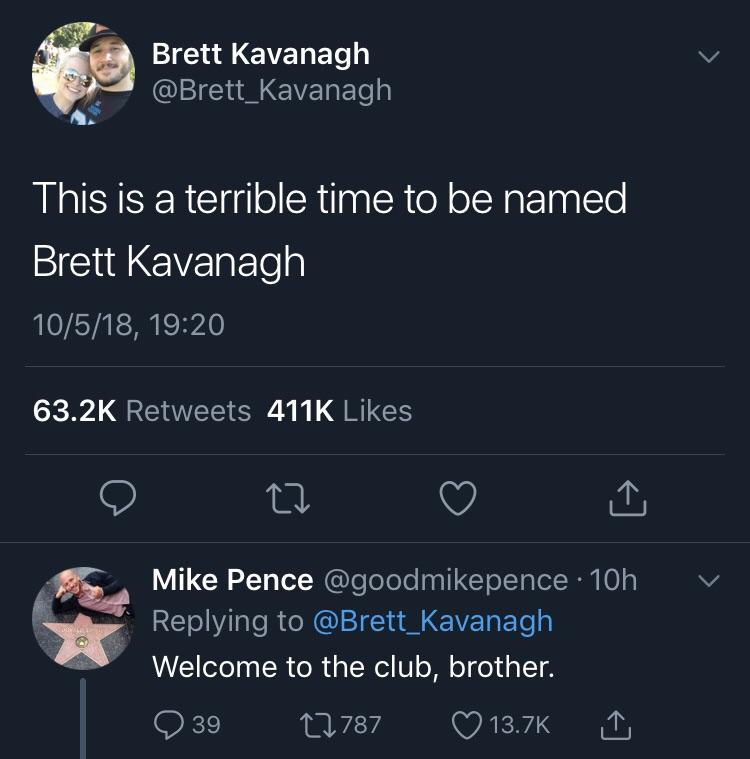
Task: Expand options chevron on Mike Pence's reply
Action: click(x=708, y=580)
